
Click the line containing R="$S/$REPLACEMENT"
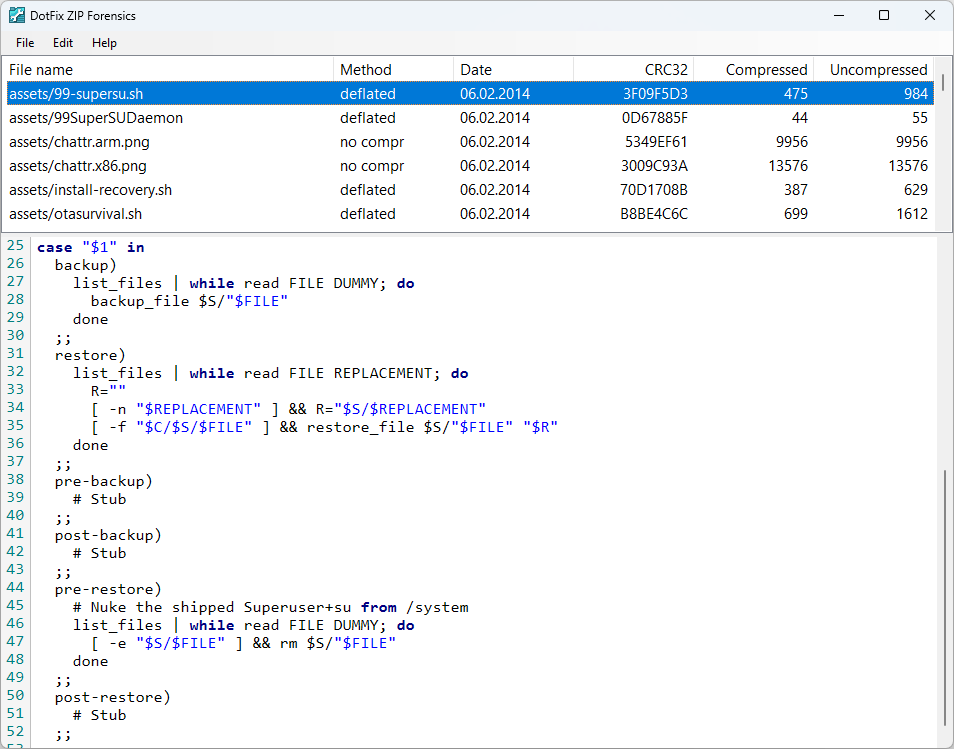(x=288, y=409)
